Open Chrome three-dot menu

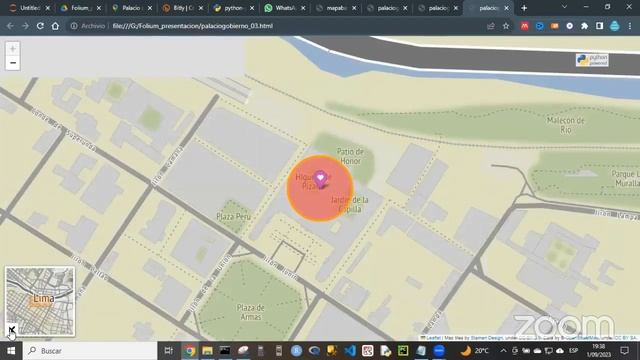click(x=630, y=26)
